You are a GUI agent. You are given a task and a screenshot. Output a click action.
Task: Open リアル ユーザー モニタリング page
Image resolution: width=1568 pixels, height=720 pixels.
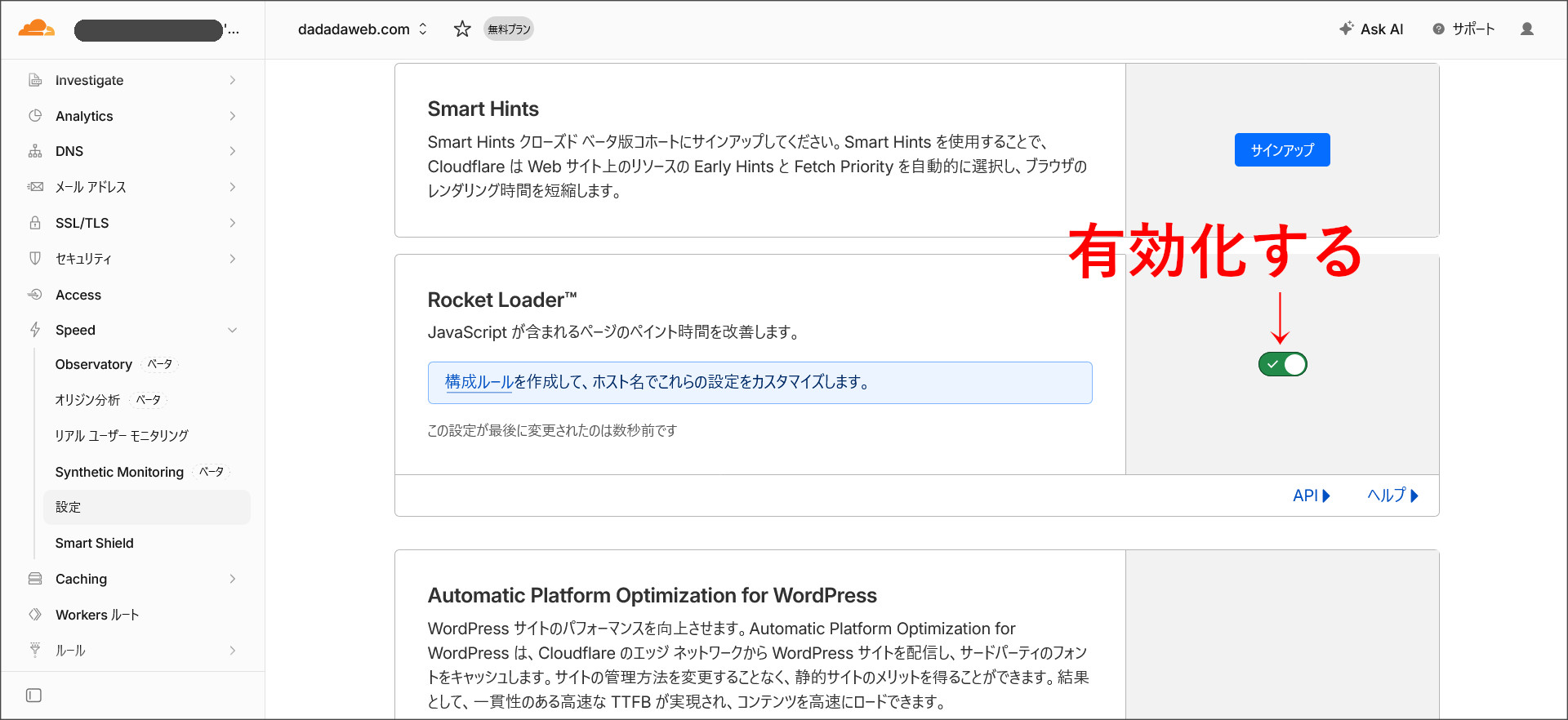click(122, 436)
